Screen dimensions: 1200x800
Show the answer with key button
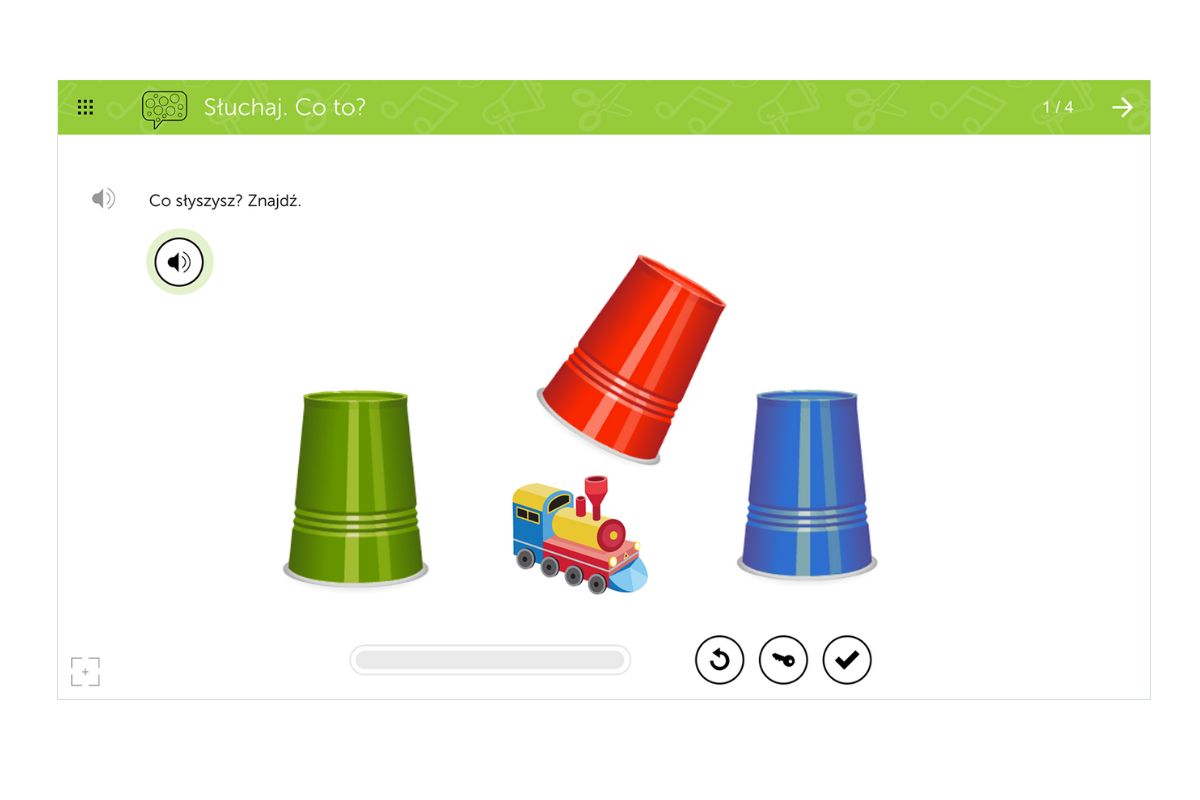click(783, 660)
